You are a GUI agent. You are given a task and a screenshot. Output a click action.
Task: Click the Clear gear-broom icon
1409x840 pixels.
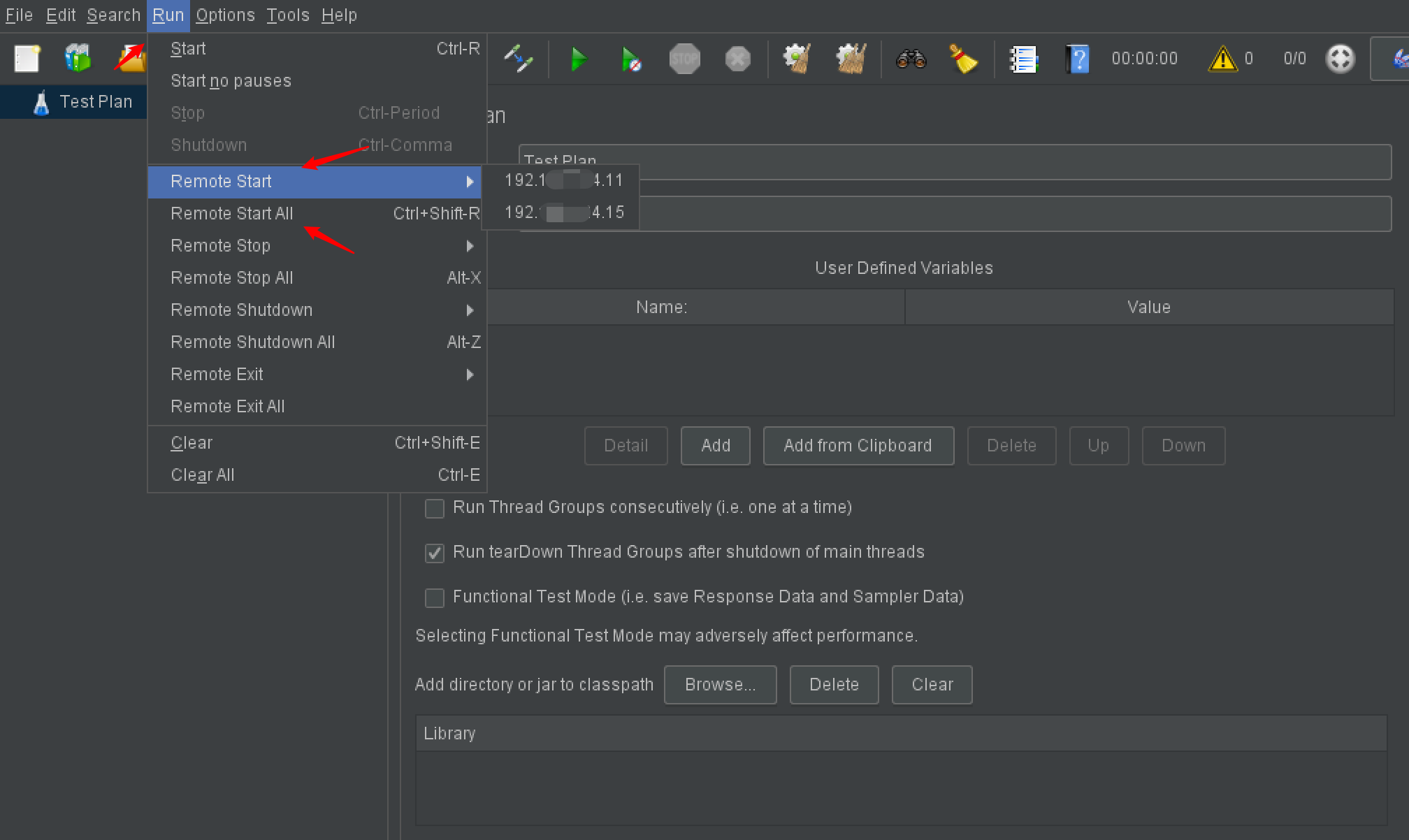(797, 59)
